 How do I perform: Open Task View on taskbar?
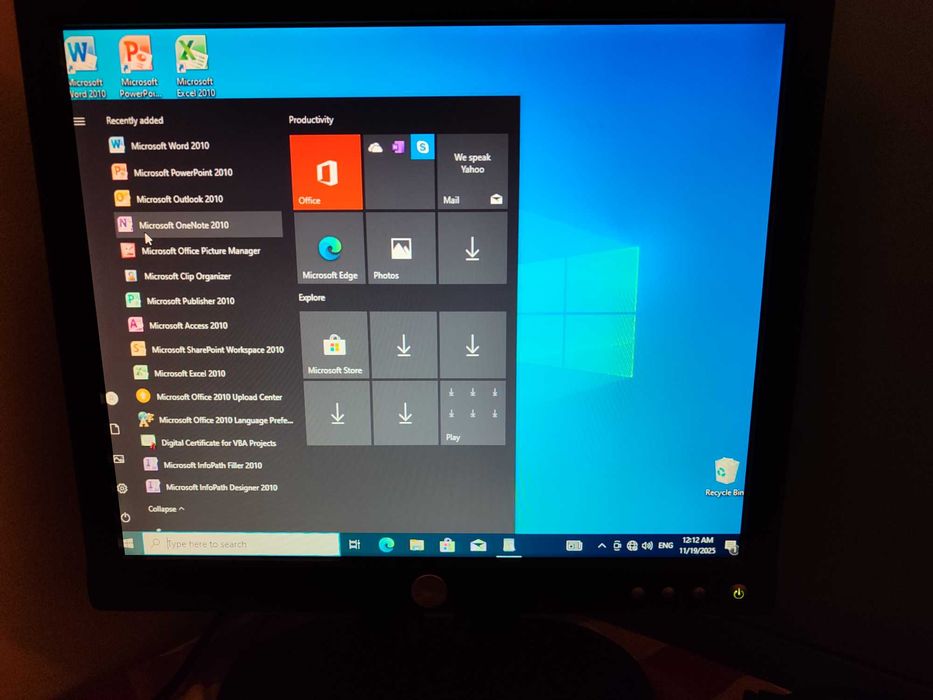[354, 544]
